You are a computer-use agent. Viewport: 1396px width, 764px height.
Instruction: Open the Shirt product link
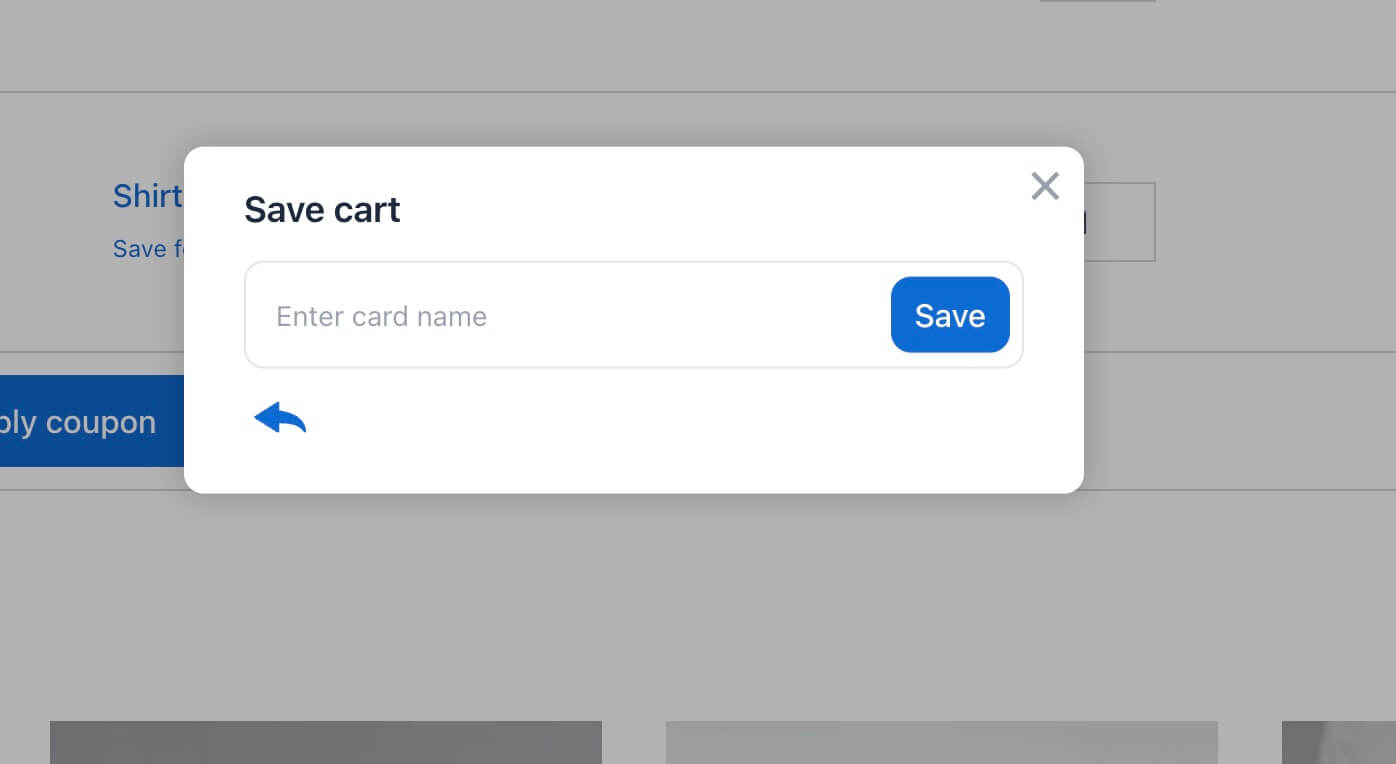[x=147, y=196]
